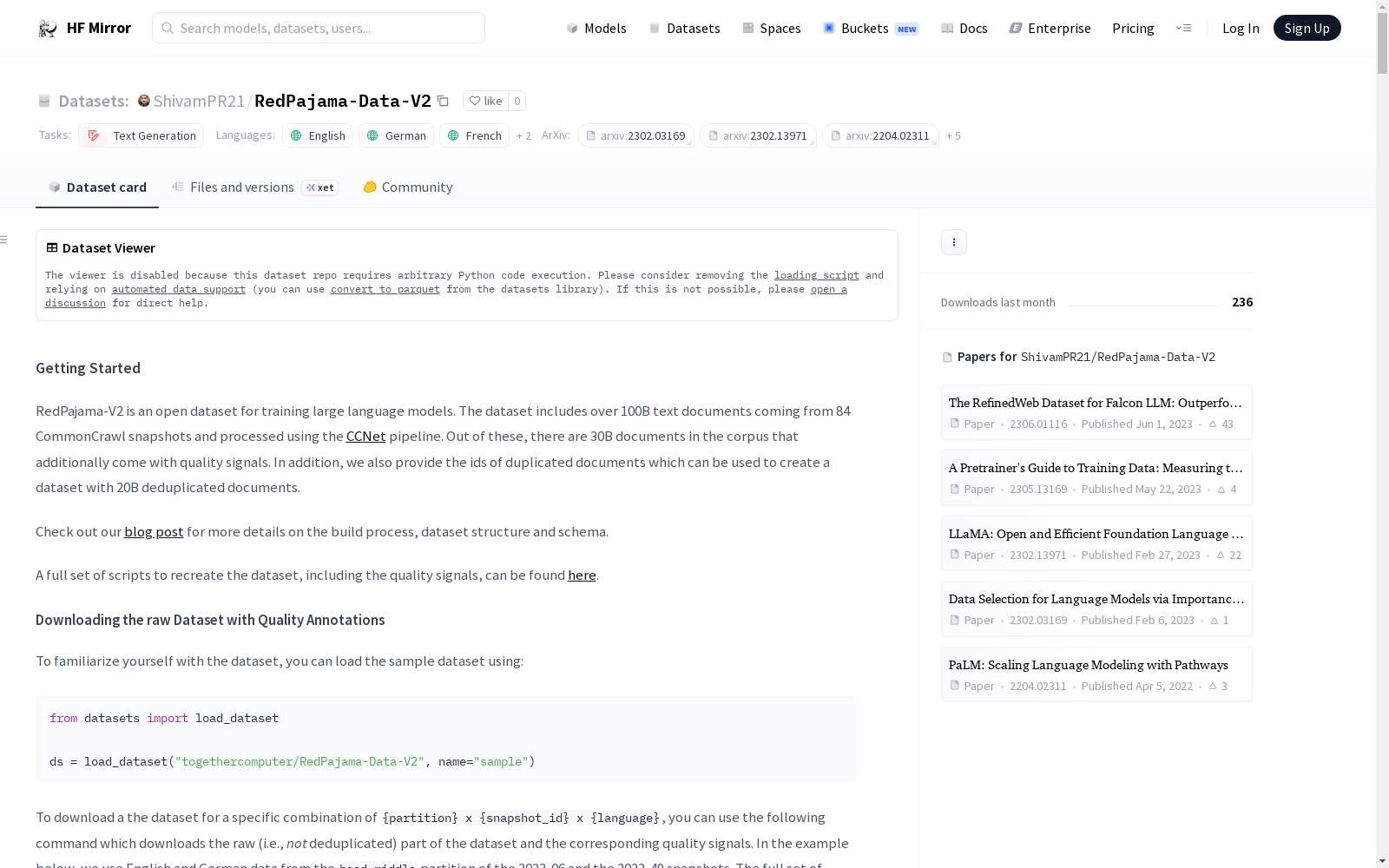The width and height of the screenshot is (1389, 868).
Task: Click upvote icon on LLaMA paper
Action: (x=1221, y=556)
